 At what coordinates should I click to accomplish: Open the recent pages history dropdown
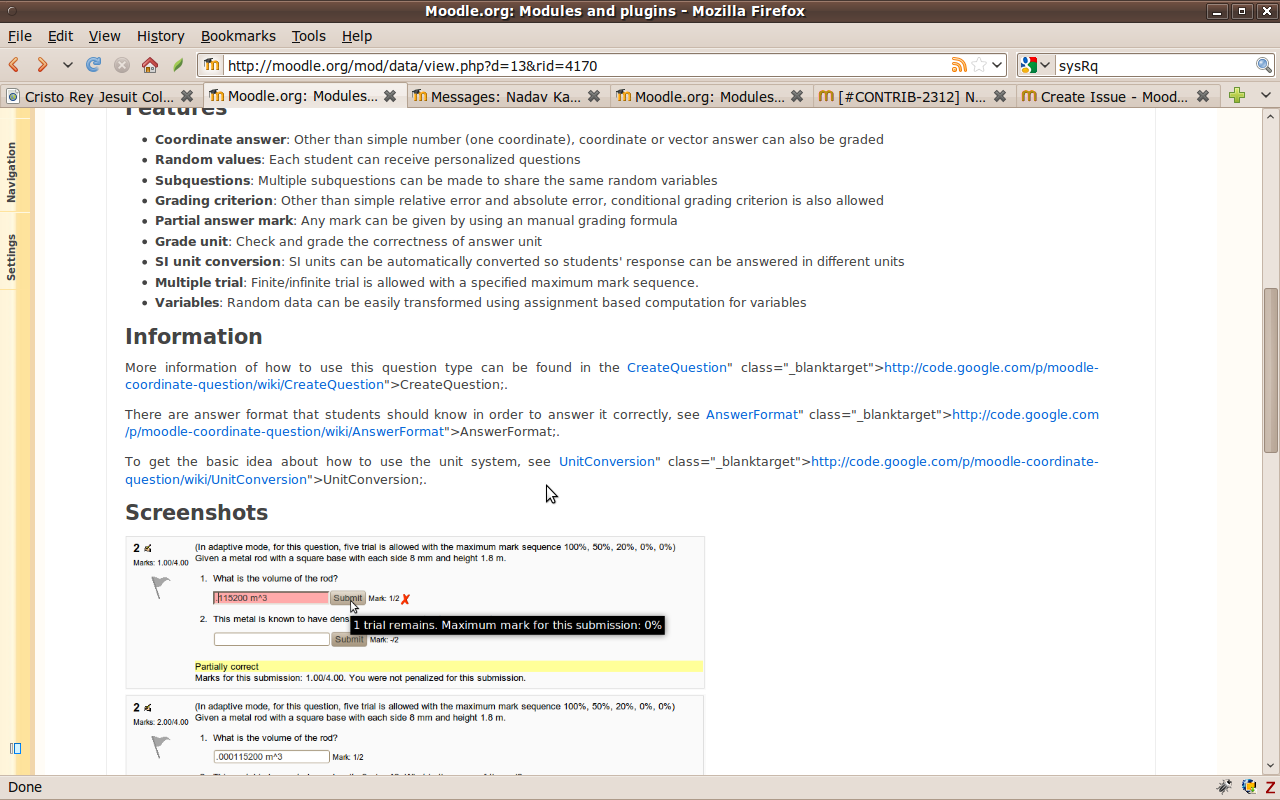[67, 65]
